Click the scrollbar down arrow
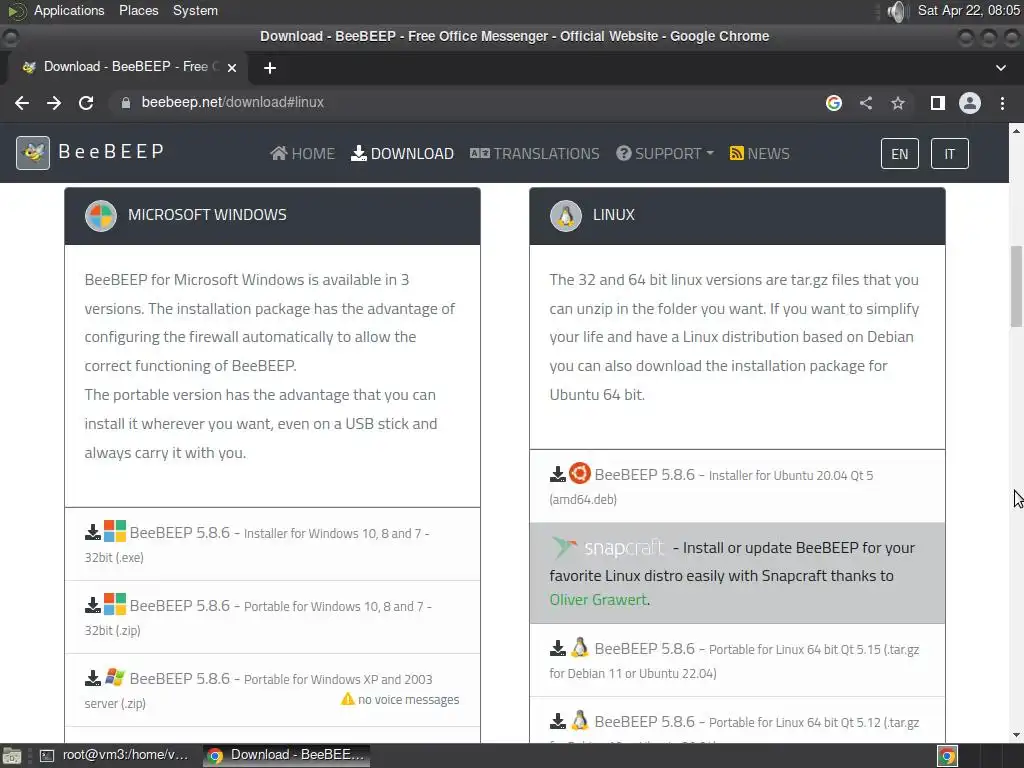The width and height of the screenshot is (1024, 768). (1016, 735)
